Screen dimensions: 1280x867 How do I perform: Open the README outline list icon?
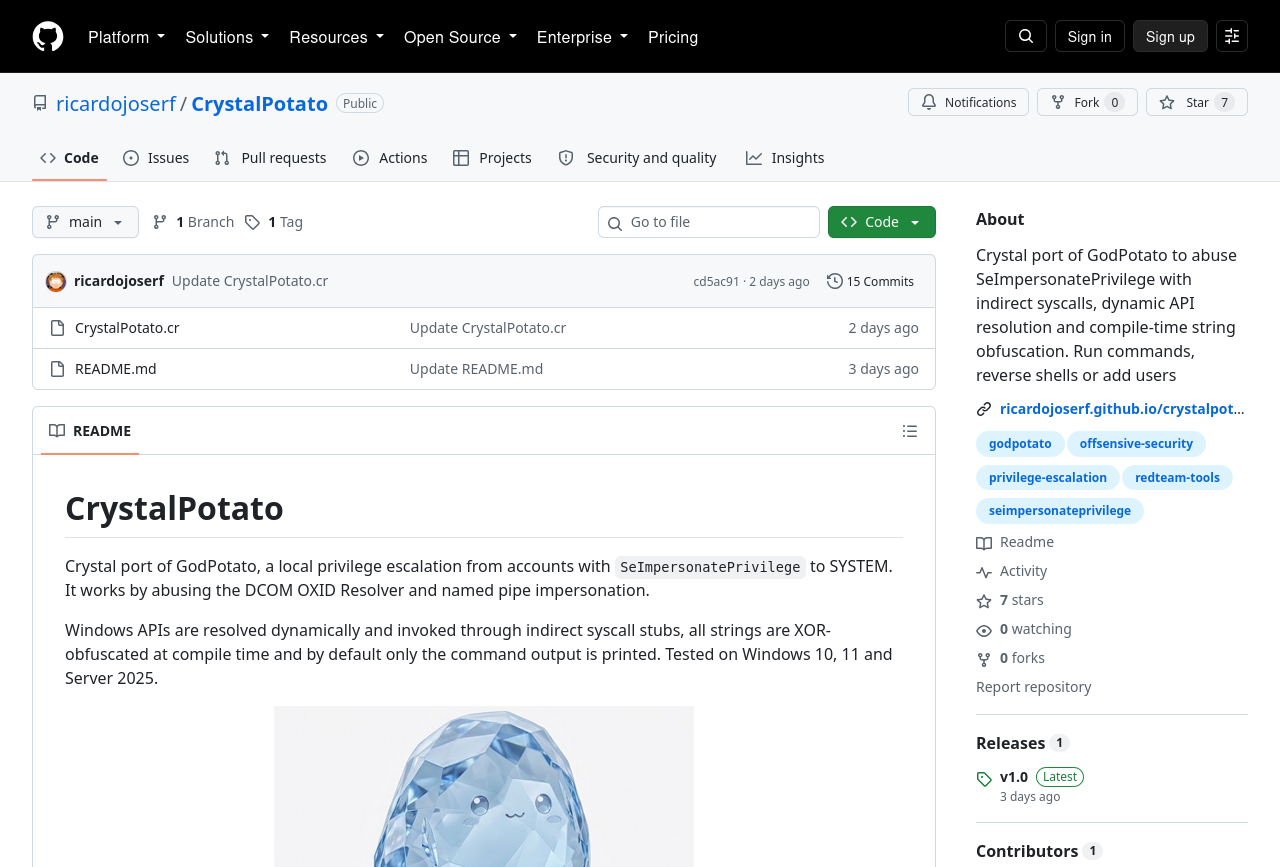(910, 431)
